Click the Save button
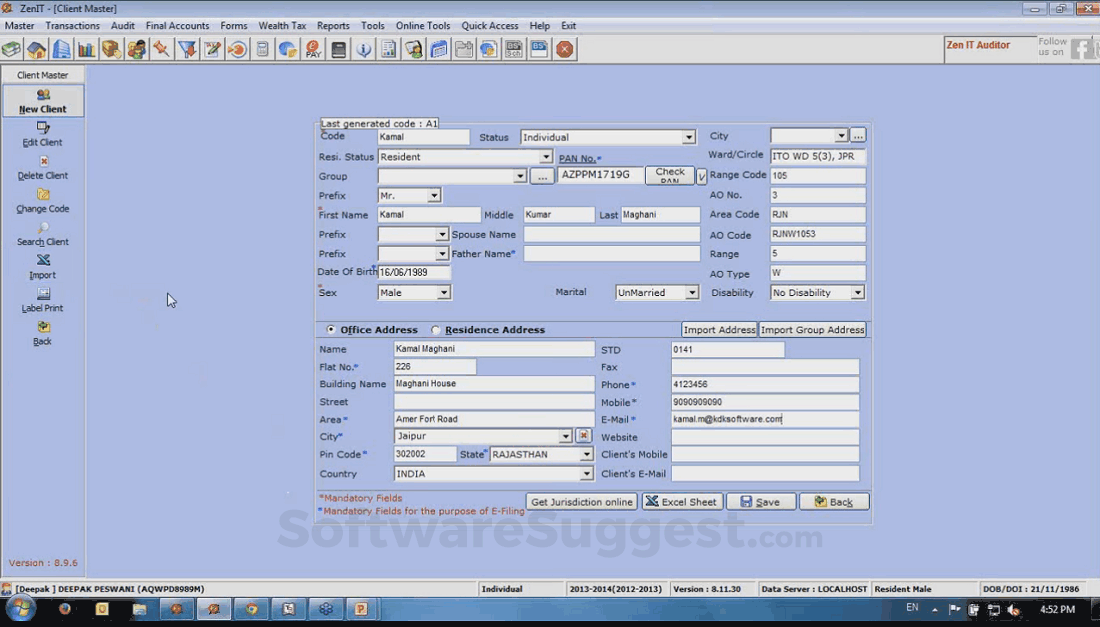1100x627 pixels. pyautogui.click(x=760, y=502)
